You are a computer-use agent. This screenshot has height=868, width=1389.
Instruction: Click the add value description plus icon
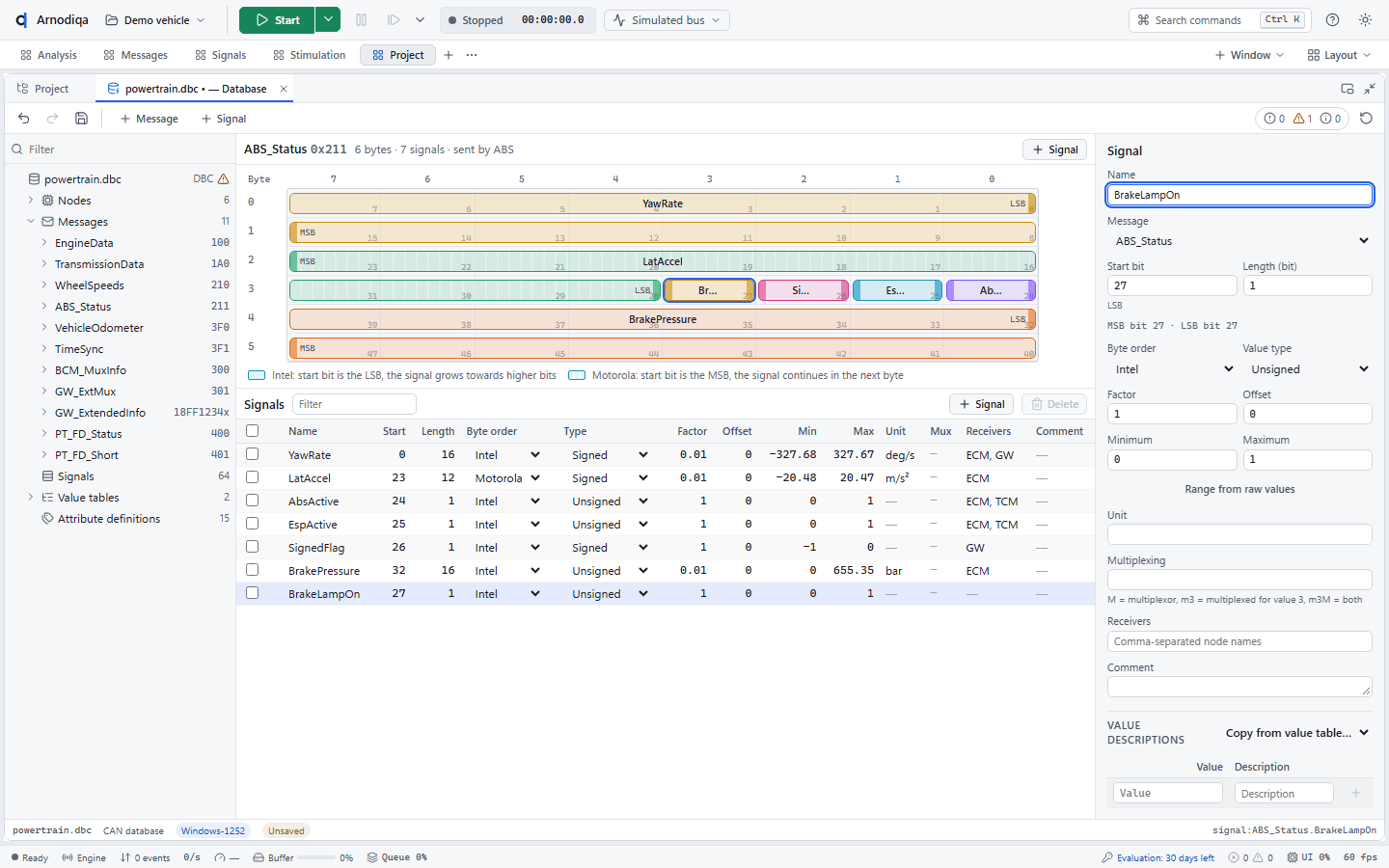1356,793
